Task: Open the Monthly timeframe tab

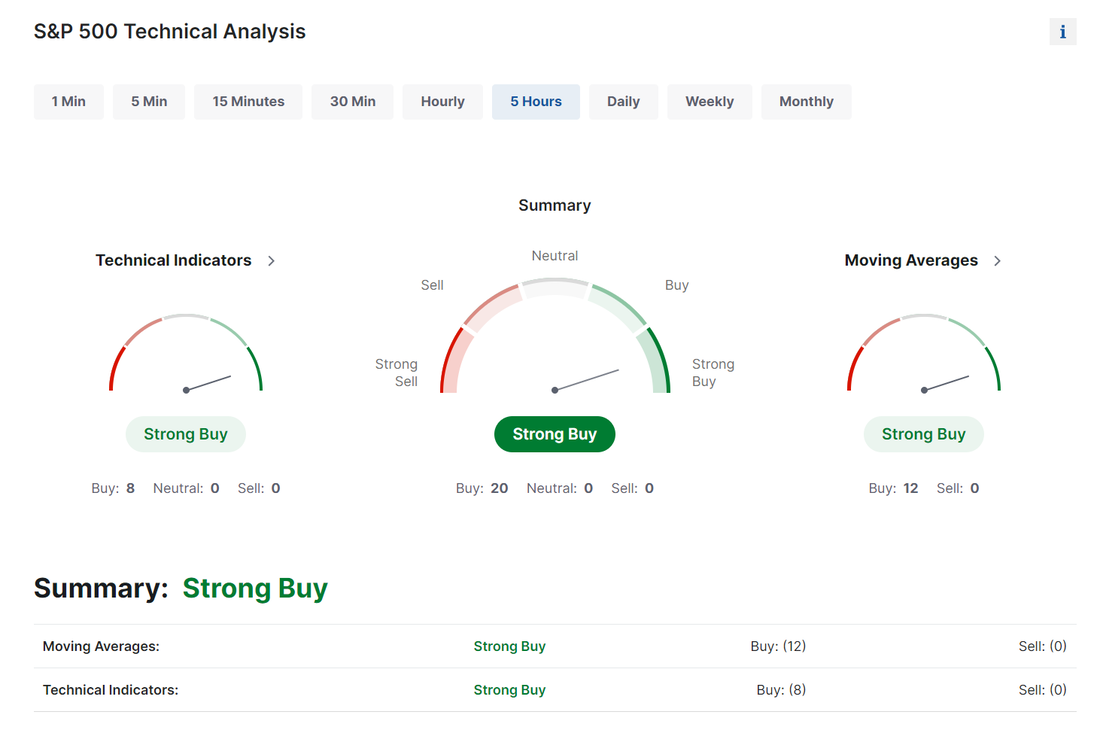Action: pos(806,102)
